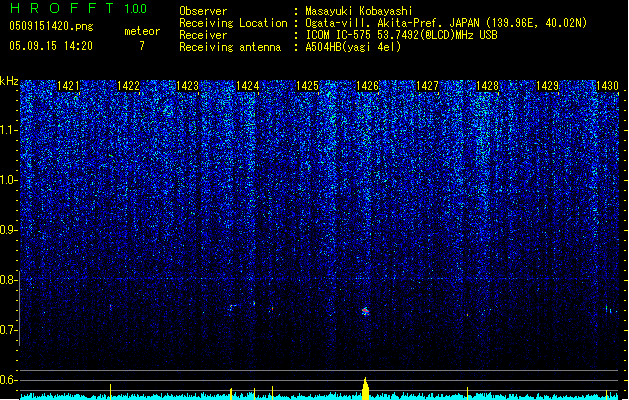Click the Receiver label
Viewport: 629px width, 400px height.
point(203,35)
